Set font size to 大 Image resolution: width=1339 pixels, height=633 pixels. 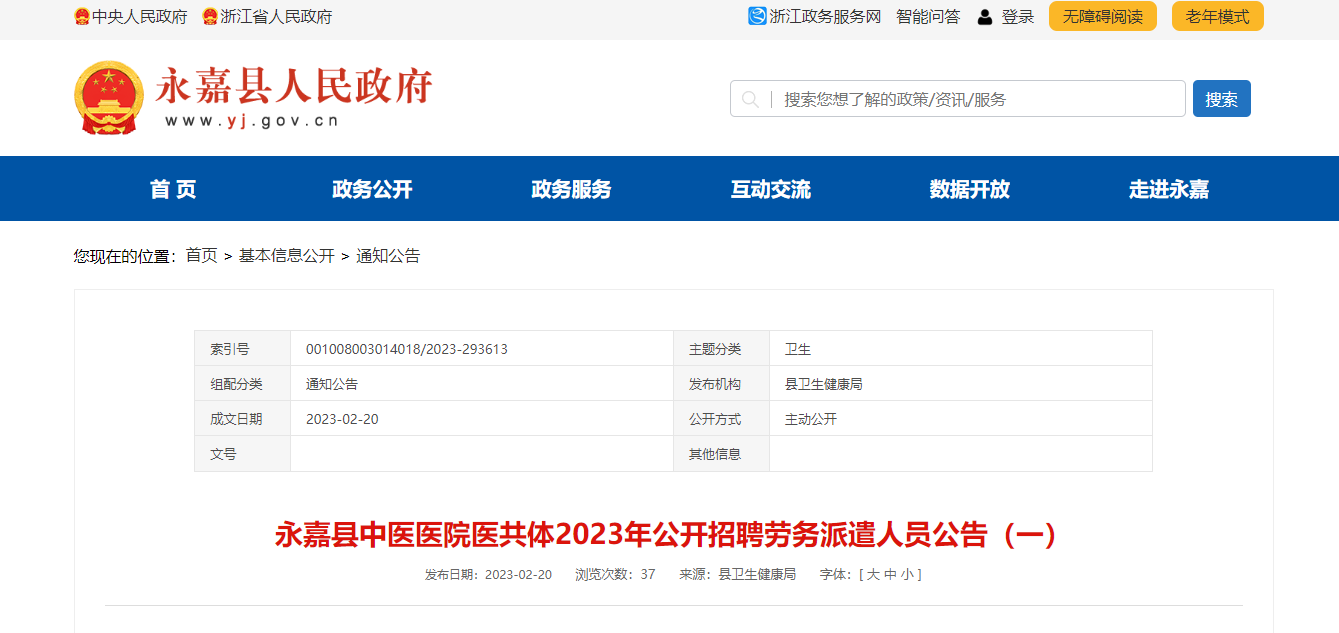[872, 575]
